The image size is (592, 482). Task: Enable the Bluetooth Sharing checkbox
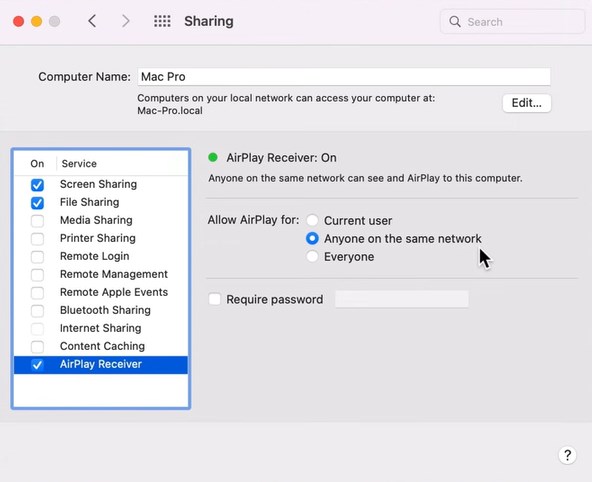tap(37, 311)
